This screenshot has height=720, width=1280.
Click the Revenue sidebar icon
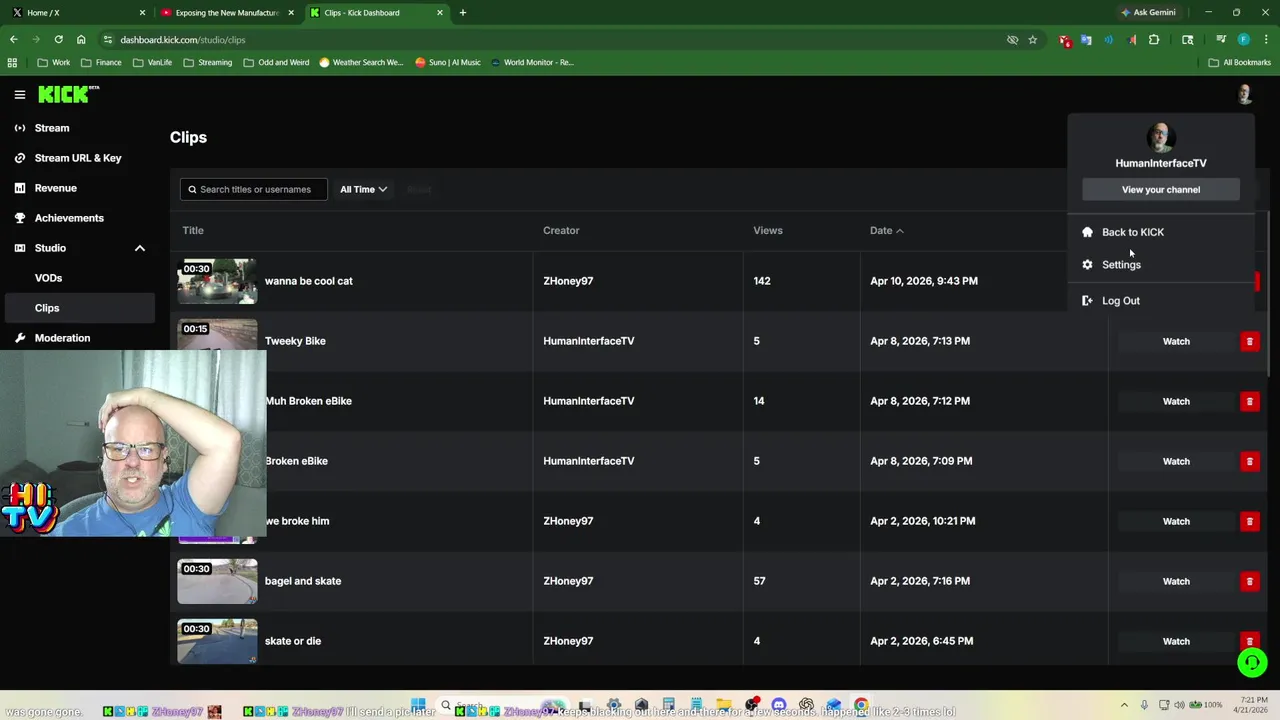pyautogui.click(x=20, y=188)
